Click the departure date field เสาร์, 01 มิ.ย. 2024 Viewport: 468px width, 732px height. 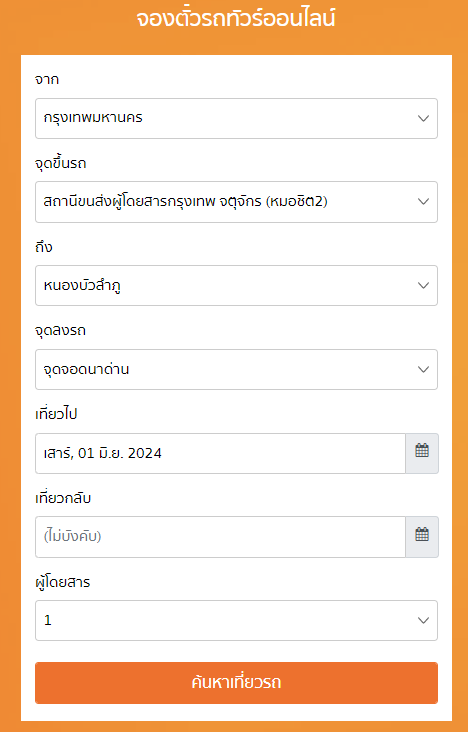pos(220,453)
